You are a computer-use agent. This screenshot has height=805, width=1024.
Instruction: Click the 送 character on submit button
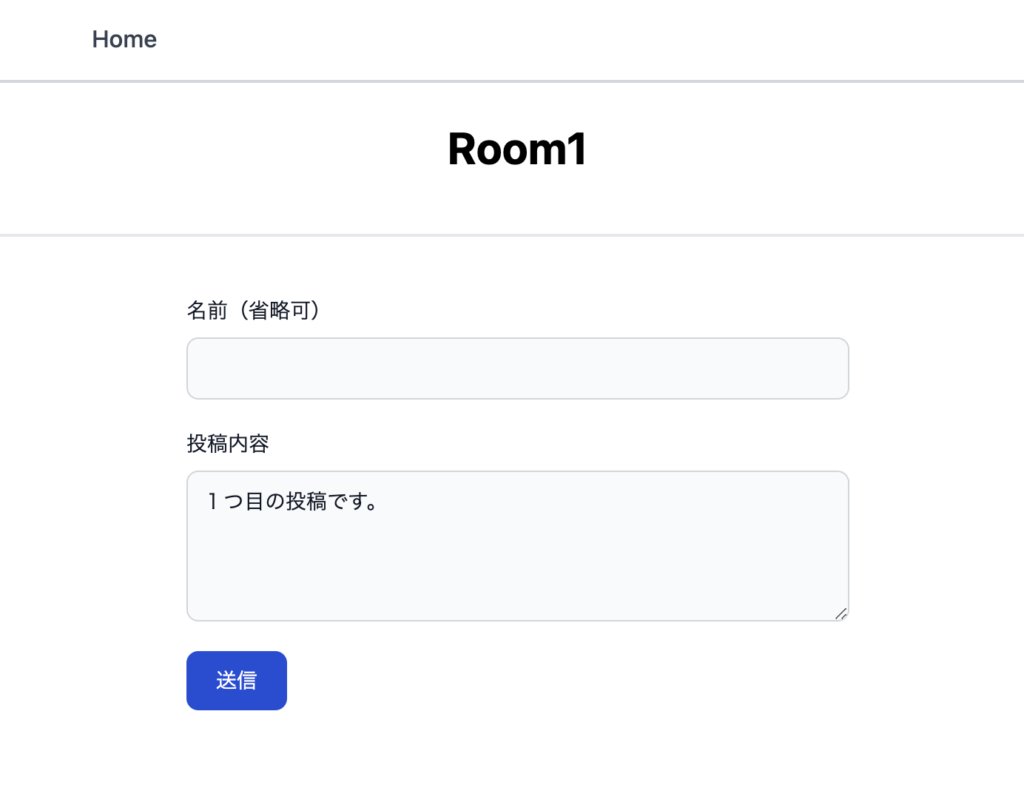coord(226,681)
